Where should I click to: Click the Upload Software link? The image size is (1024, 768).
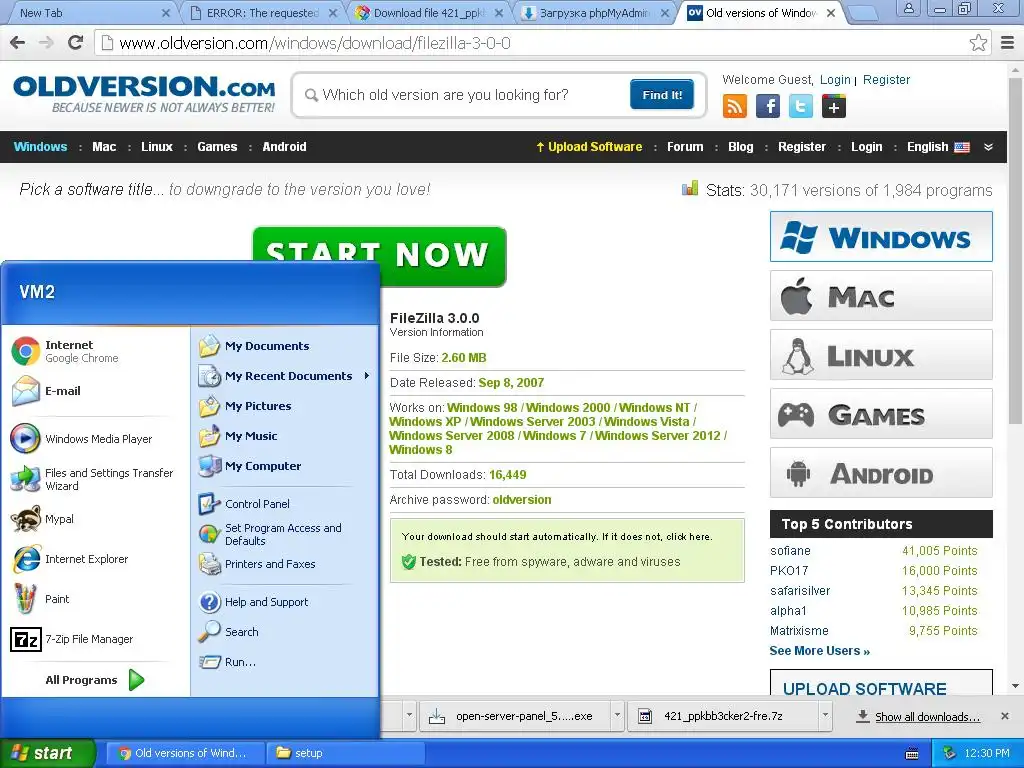pos(589,147)
